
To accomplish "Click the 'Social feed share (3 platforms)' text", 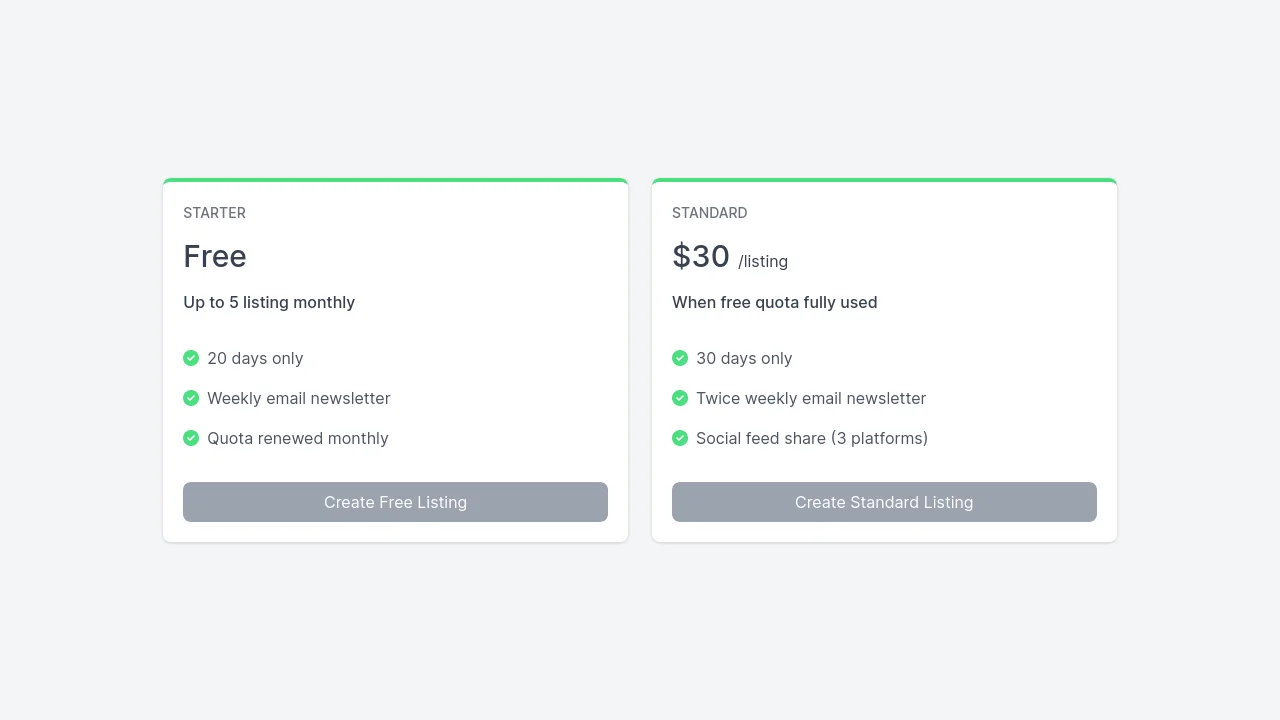I will coord(812,438).
